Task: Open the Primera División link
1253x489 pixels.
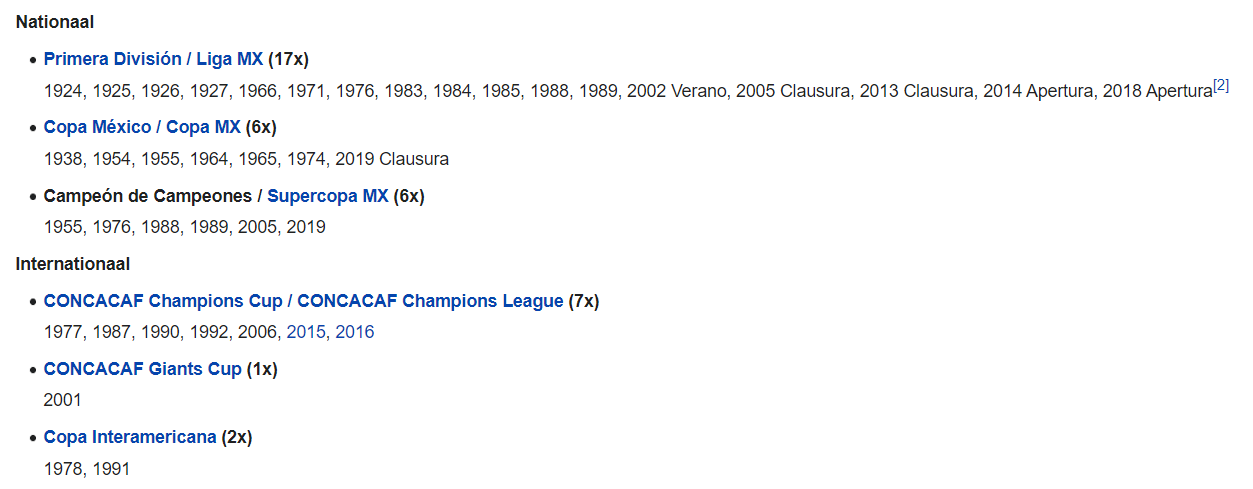Action: (x=113, y=59)
